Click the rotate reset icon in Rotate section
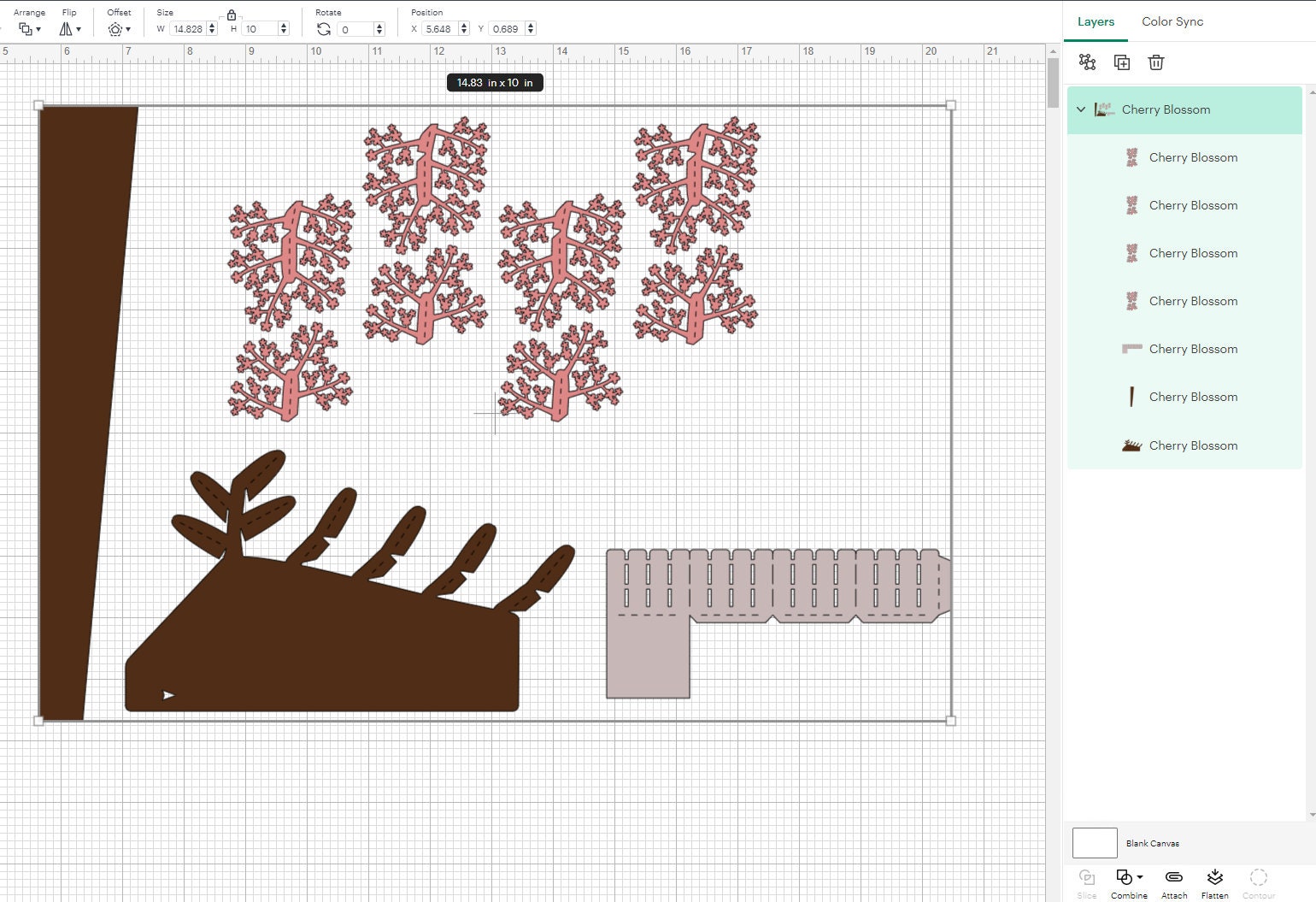This screenshot has width=1316, height=902. click(x=324, y=28)
